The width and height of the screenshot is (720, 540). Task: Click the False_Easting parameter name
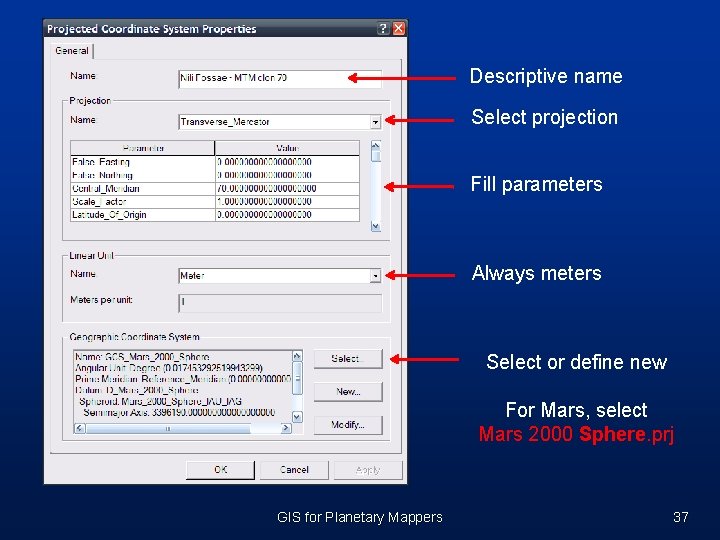pyautogui.click(x=101, y=162)
